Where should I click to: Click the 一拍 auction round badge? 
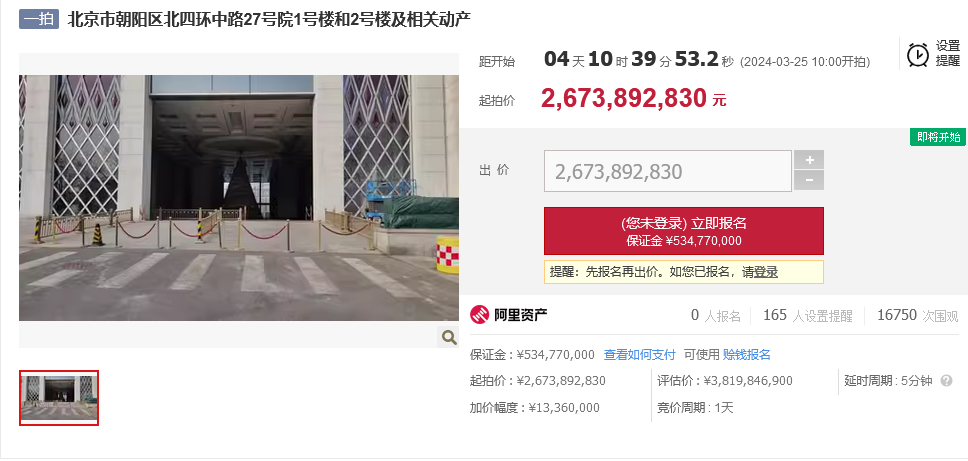38,19
